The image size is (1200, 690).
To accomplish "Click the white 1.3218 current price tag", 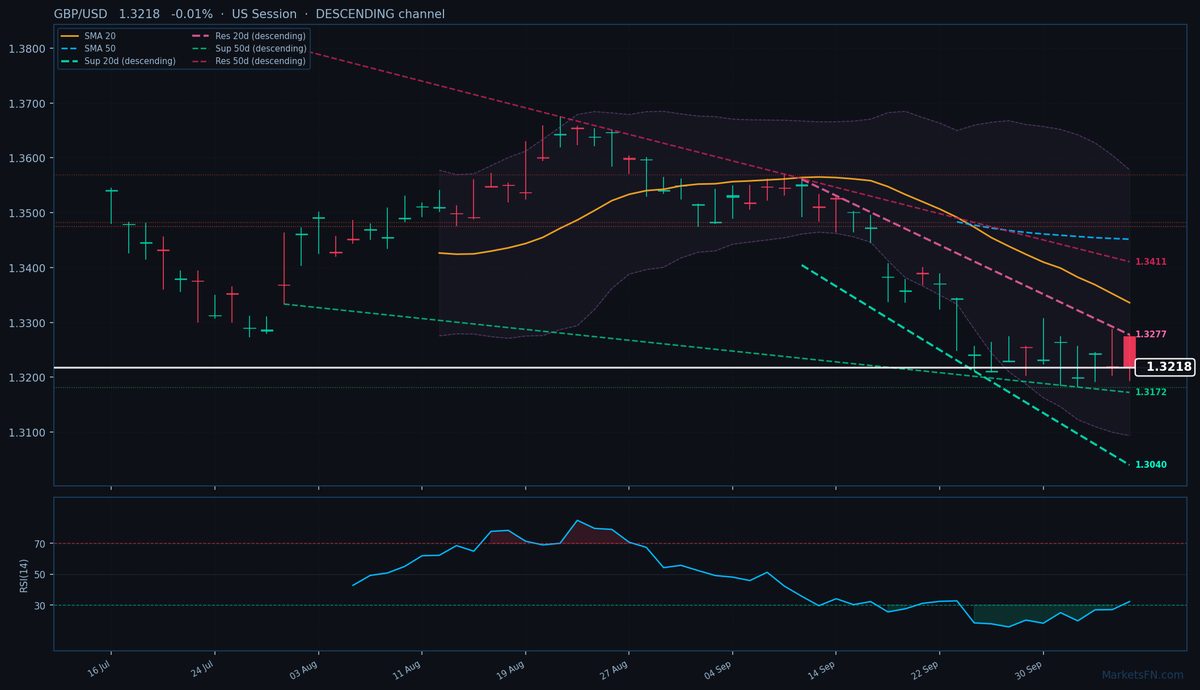I will point(1164,367).
